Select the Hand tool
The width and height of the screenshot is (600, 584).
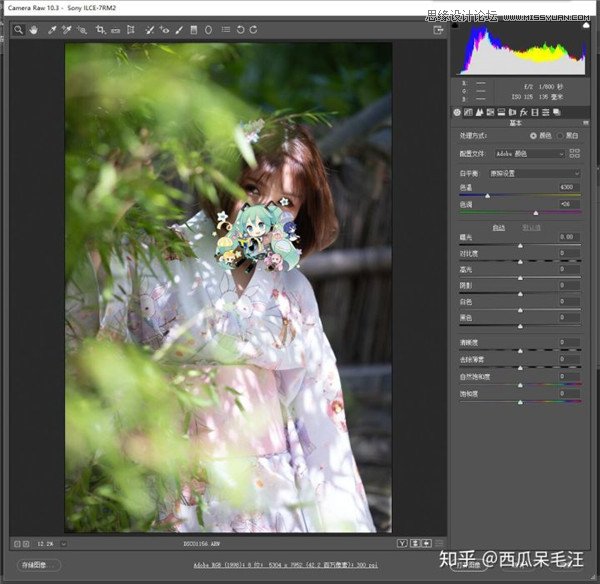[33, 30]
